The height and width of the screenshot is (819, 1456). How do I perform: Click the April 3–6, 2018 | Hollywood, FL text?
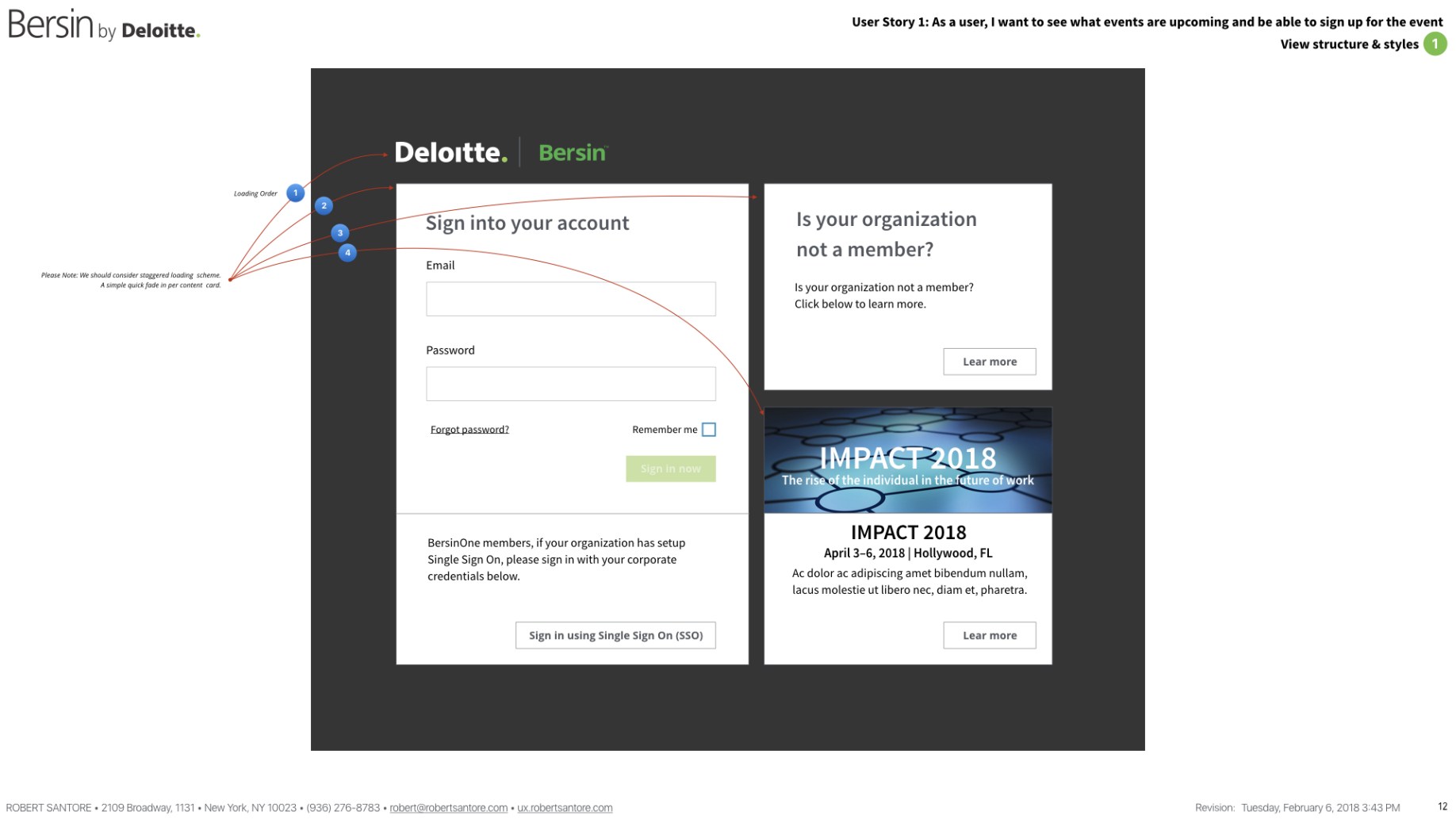pyautogui.click(x=908, y=553)
